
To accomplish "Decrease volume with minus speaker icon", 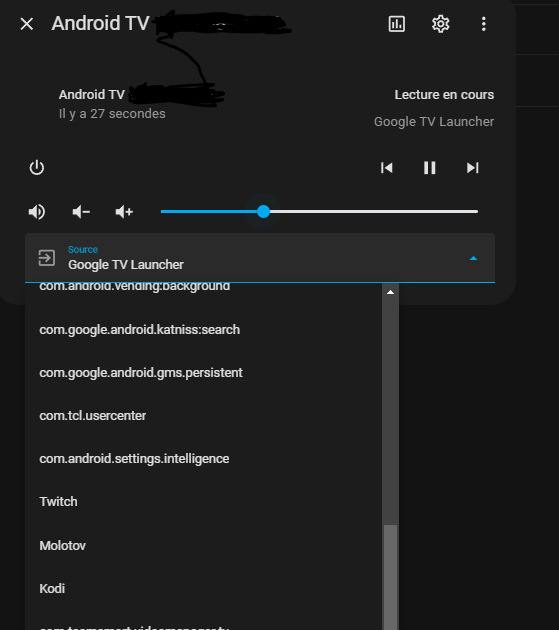I will coord(81,212).
